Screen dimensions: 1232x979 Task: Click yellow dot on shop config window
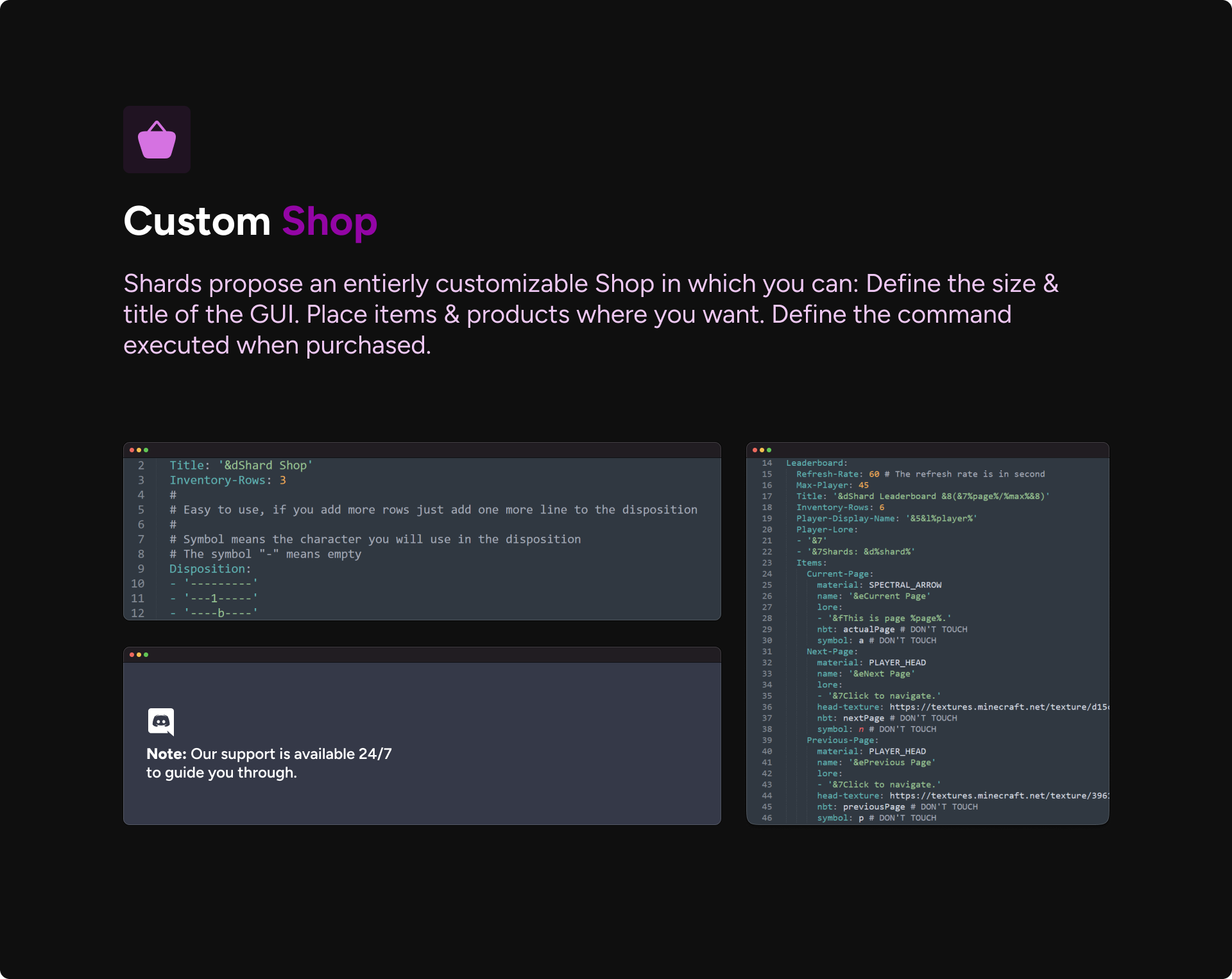pos(139,450)
